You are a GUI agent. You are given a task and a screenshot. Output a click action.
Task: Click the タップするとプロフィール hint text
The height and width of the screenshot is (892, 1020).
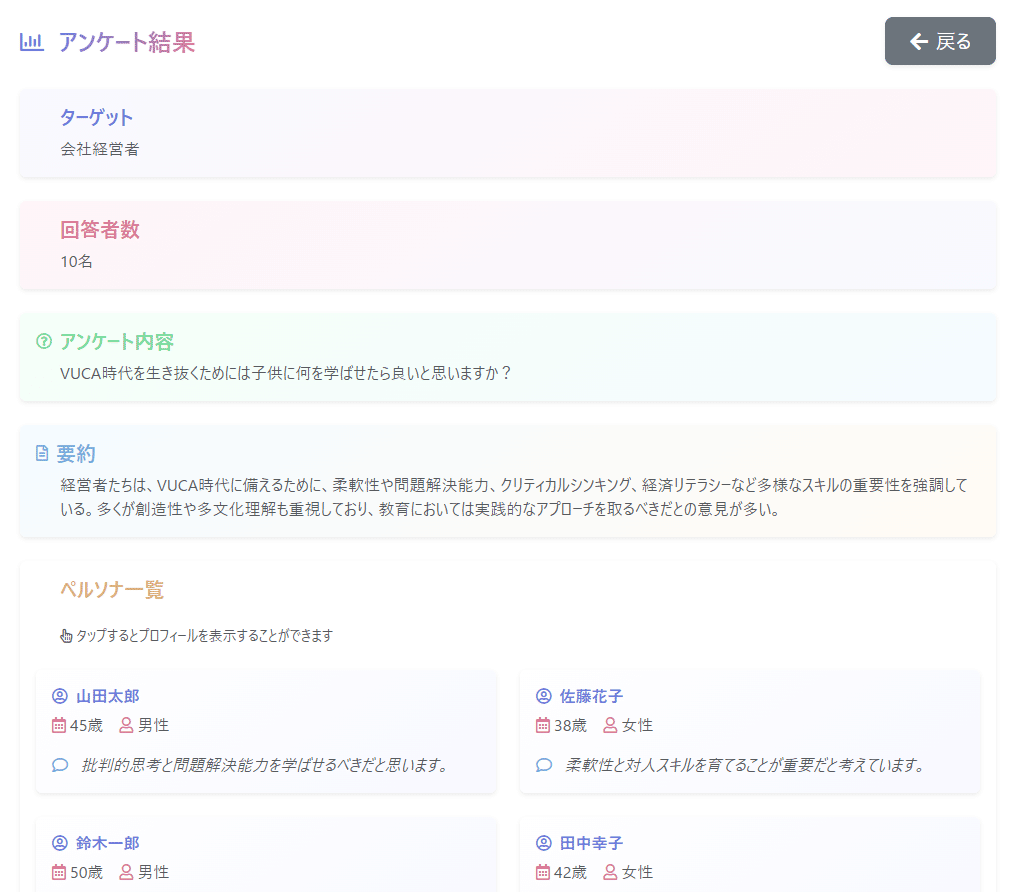click(x=204, y=636)
